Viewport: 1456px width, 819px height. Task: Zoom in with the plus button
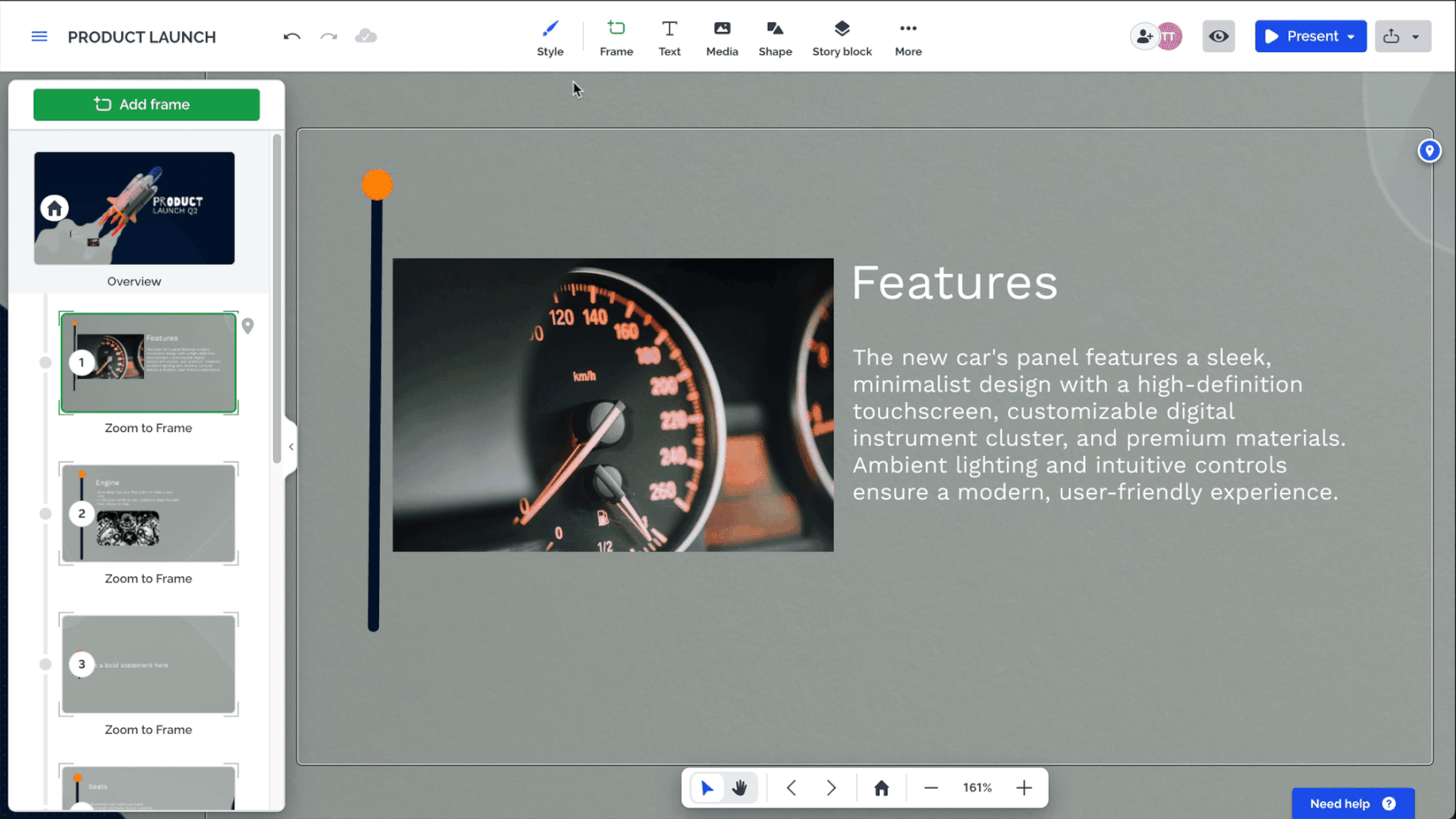[x=1024, y=788]
